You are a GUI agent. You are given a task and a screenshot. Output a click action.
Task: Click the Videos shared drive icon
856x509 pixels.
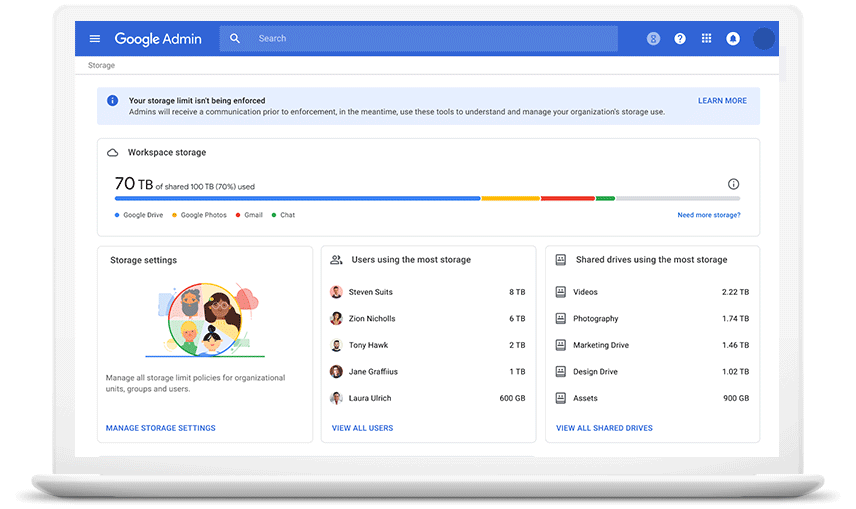(x=561, y=292)
